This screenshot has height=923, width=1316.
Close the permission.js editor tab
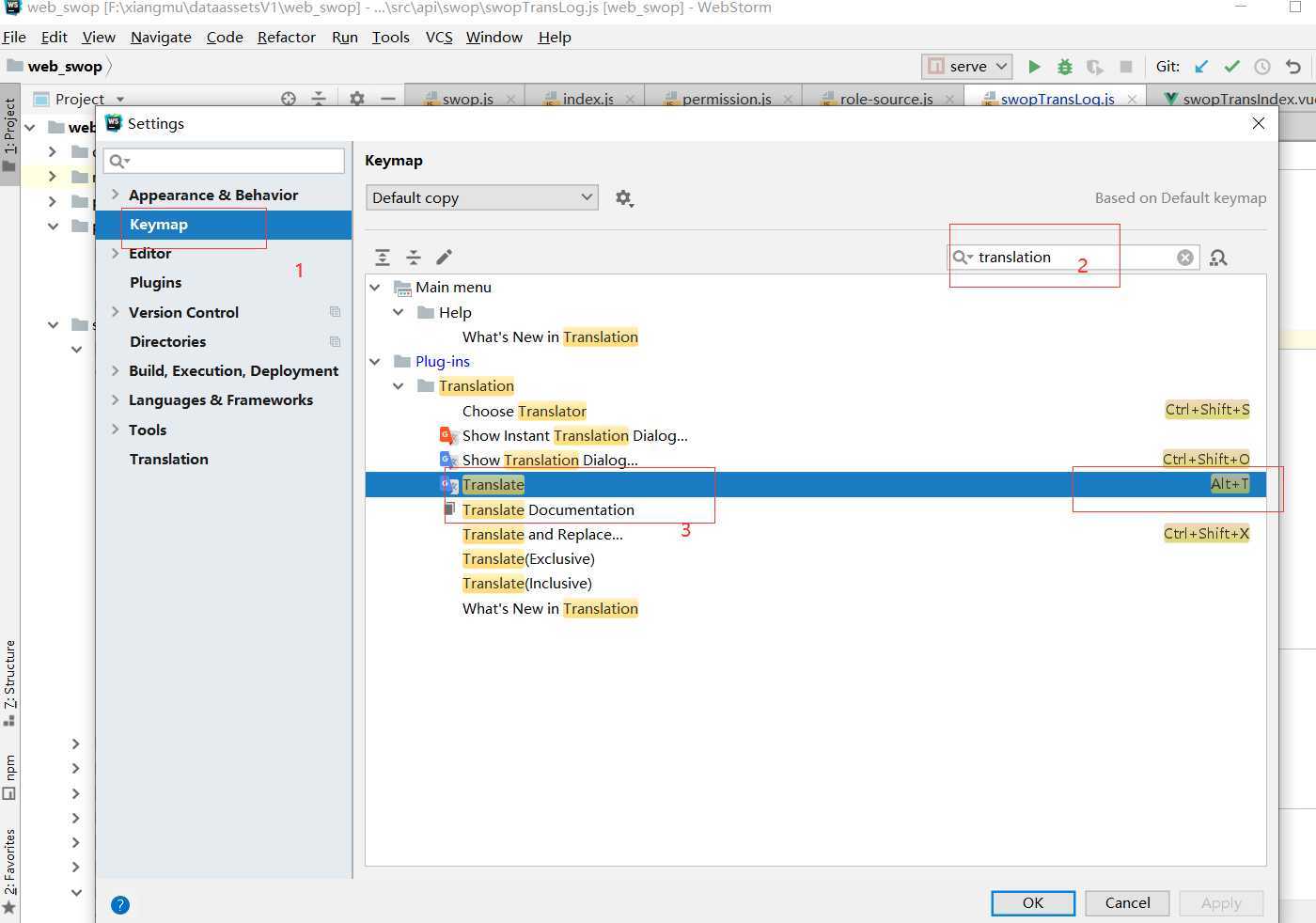[x=788, y=100]
